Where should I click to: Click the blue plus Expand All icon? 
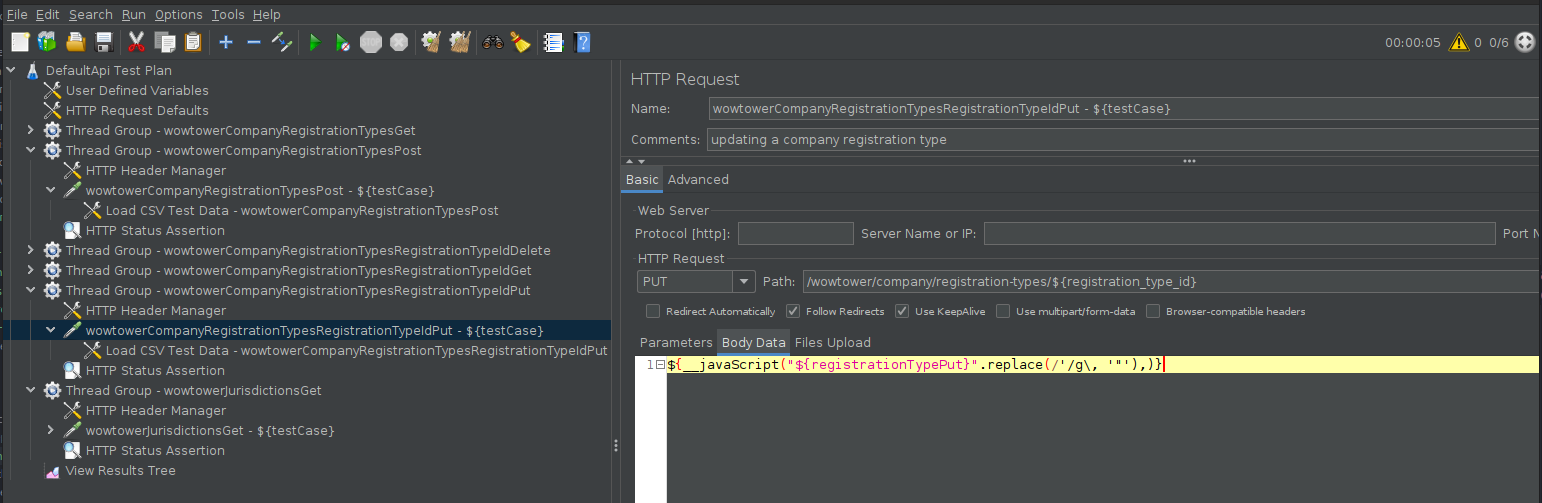[x=226, y=42]
